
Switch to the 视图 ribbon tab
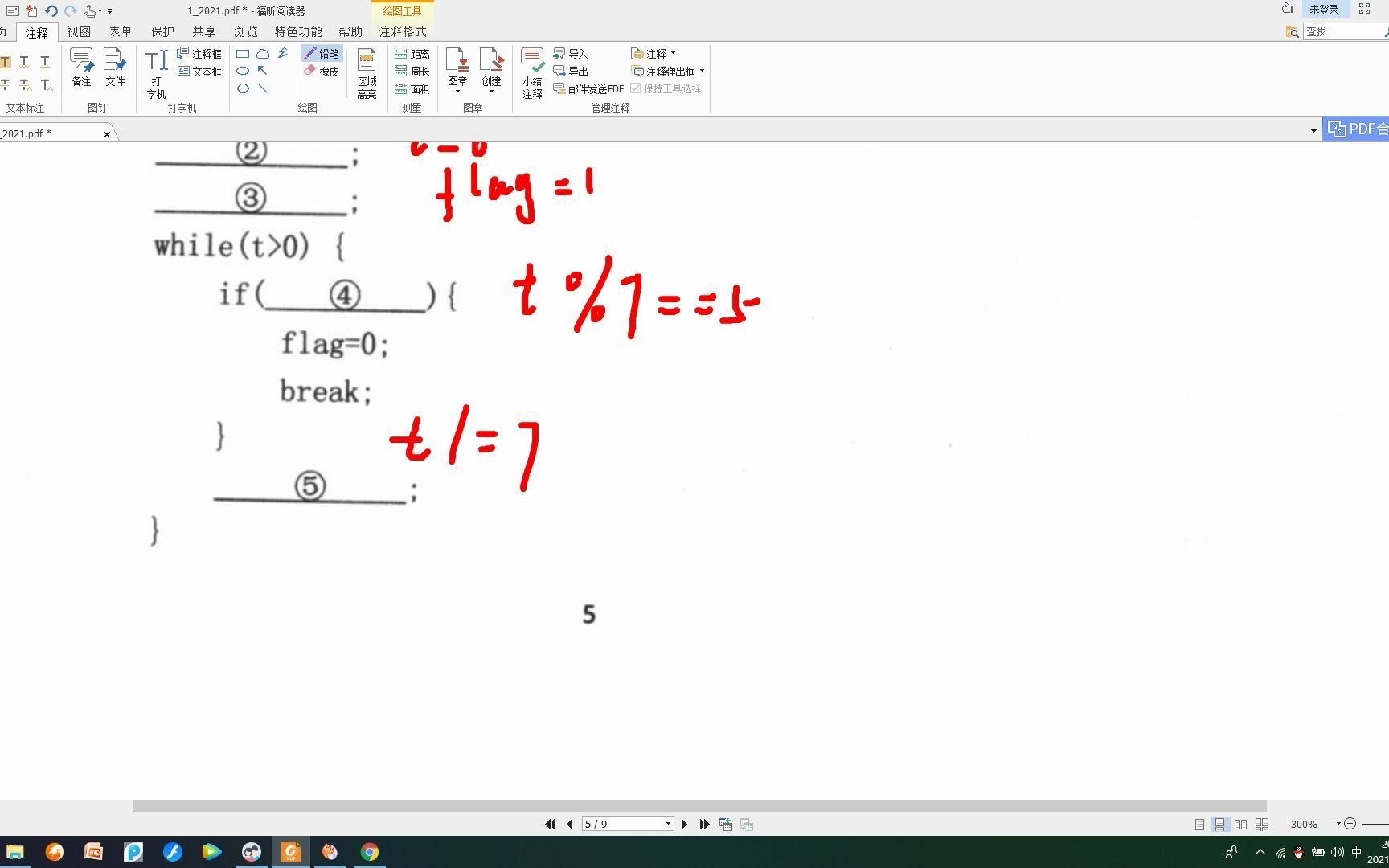point(79,31)
